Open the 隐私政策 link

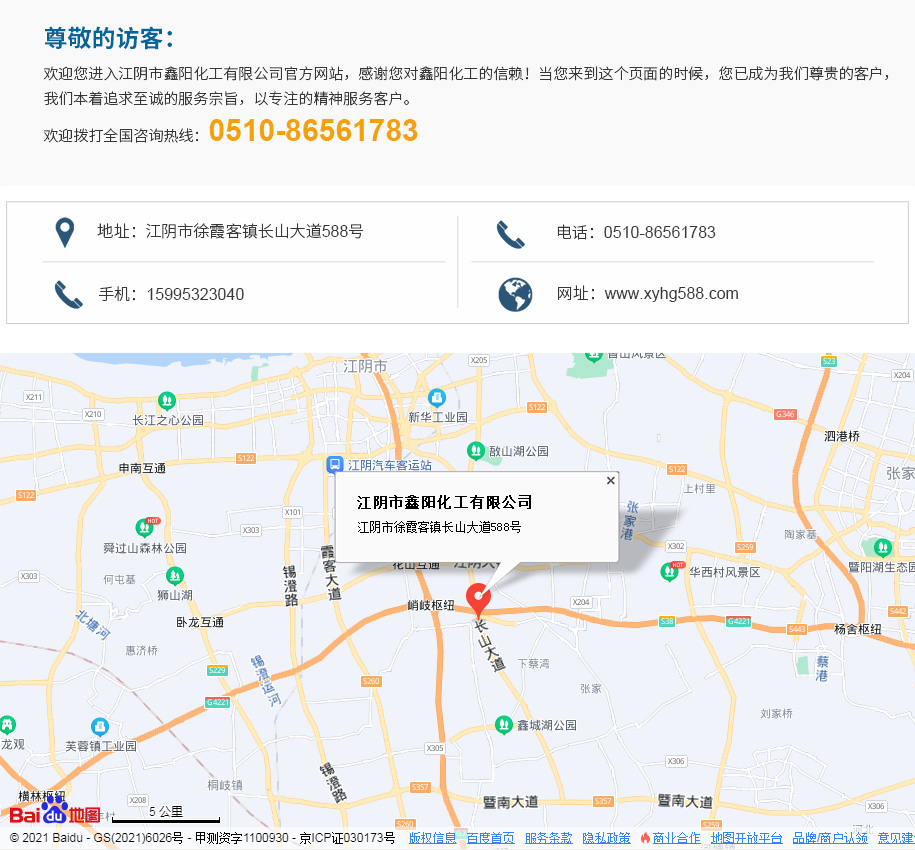pyautogui.click(x=606, y=838)
